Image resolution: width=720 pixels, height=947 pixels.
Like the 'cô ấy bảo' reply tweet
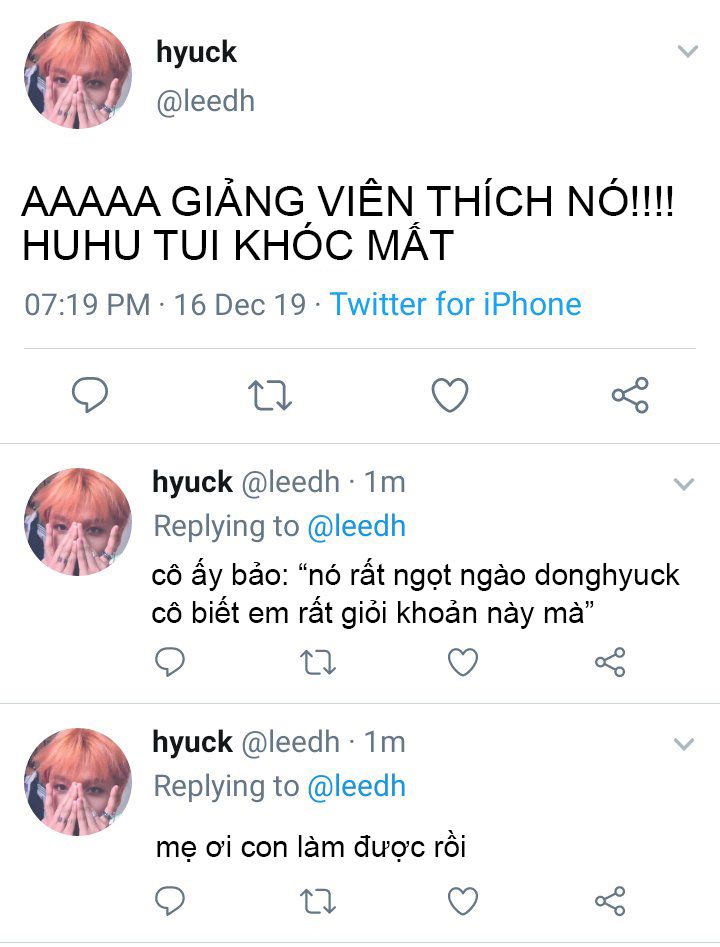463,662
